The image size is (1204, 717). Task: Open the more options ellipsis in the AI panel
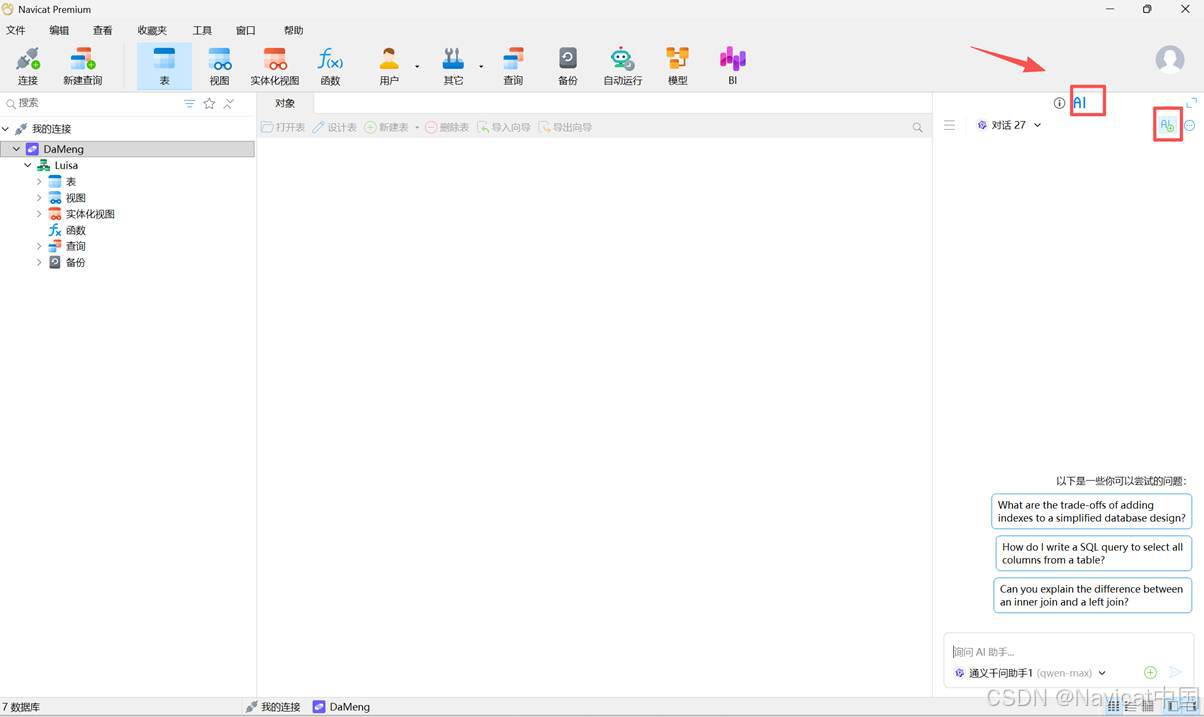pyautogui.click(x=1190, y=125)
